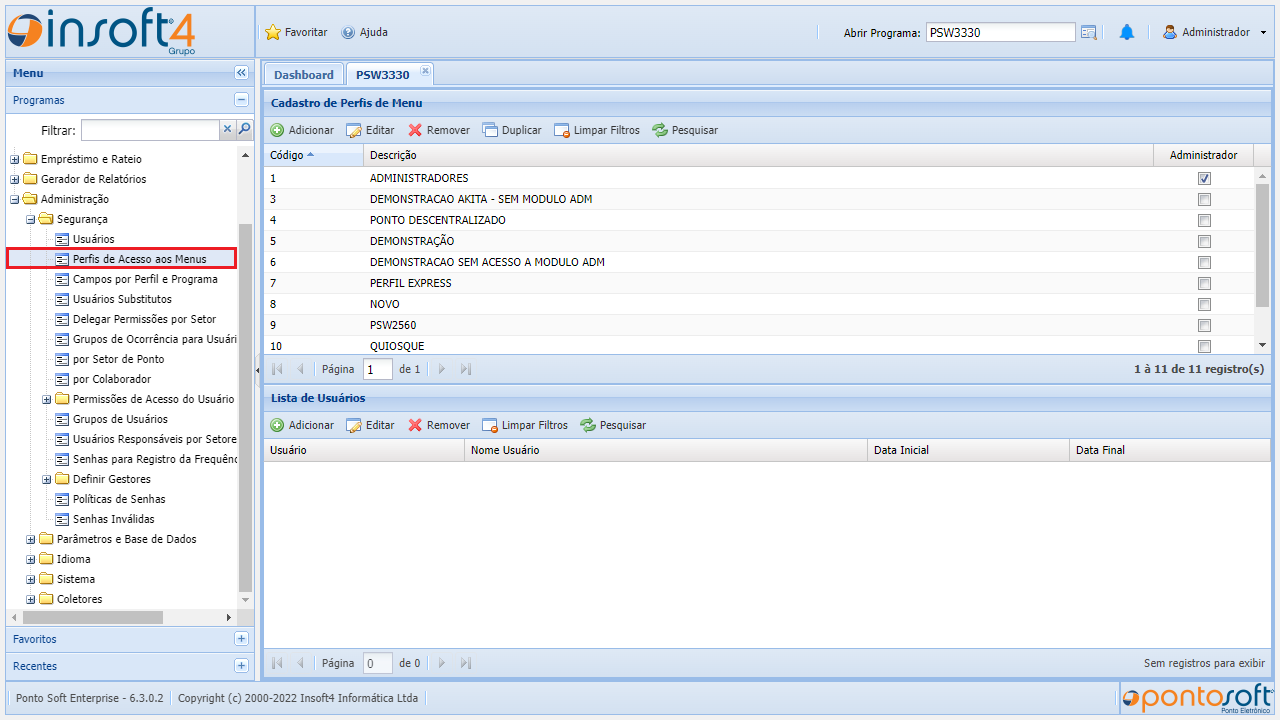Click the Favoritar star icon
Viewport: 1280px width, 720px height.
273,32
